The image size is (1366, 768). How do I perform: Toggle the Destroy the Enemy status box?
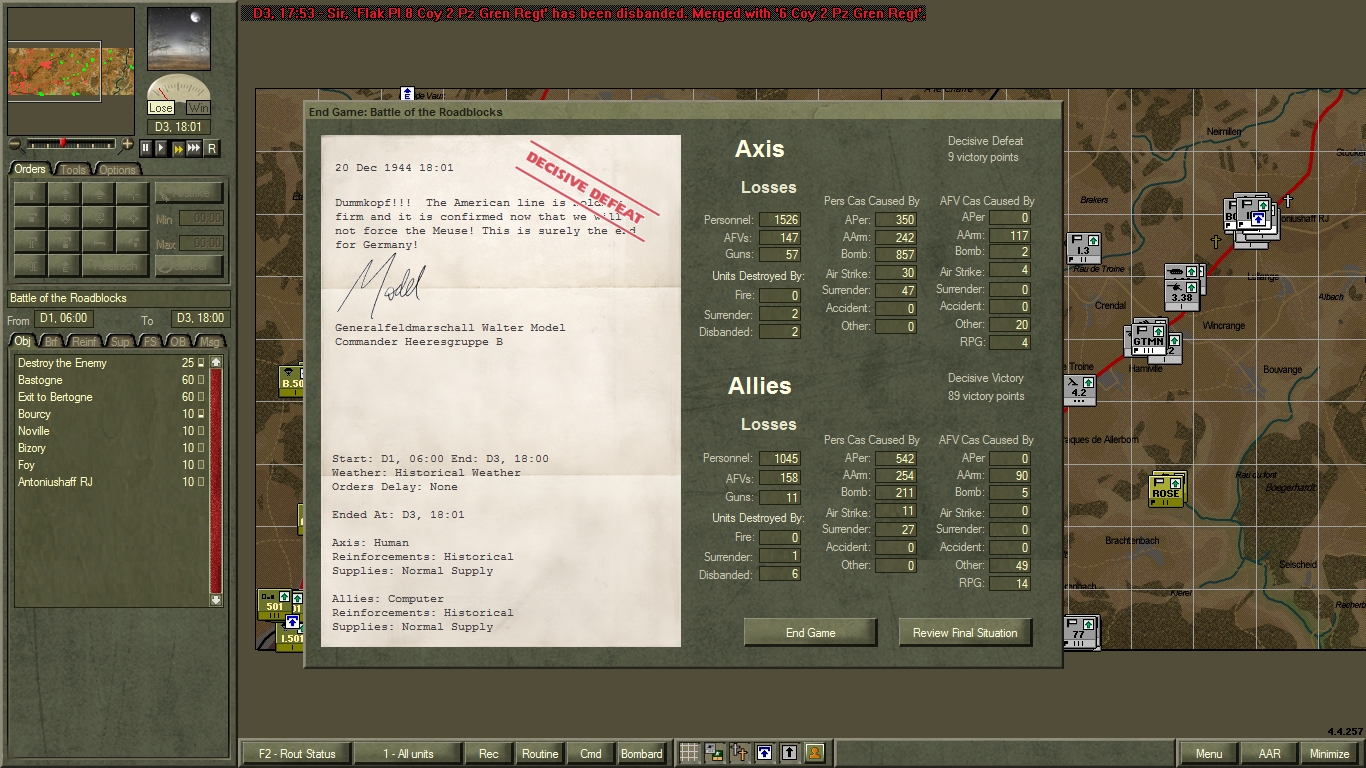click(x=201, y=363)
